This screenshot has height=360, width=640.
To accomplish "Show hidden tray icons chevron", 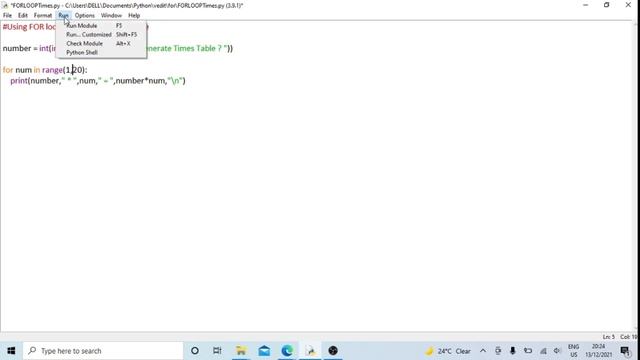I will 483,351.
